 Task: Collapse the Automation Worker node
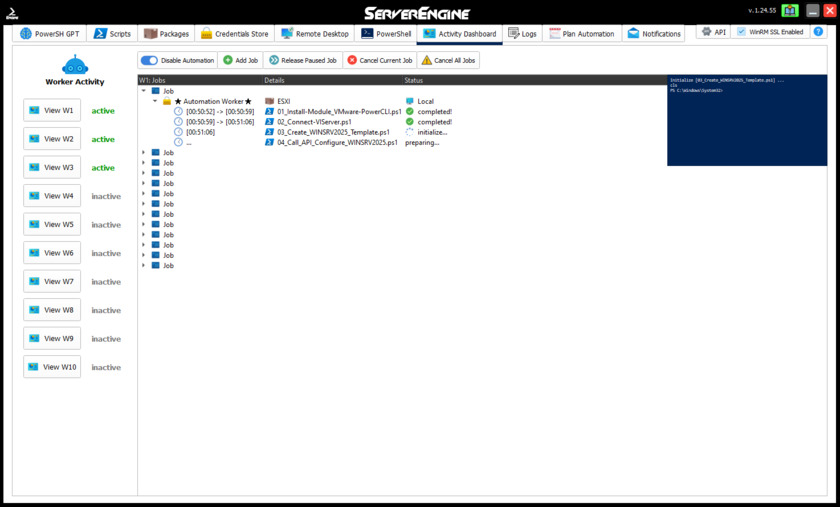155,101
